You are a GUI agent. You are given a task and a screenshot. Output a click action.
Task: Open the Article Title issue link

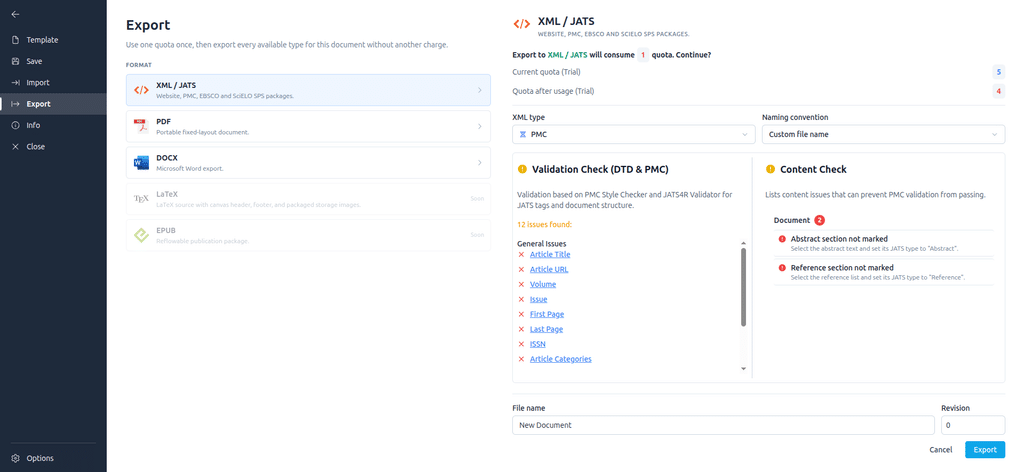[550, 255]
